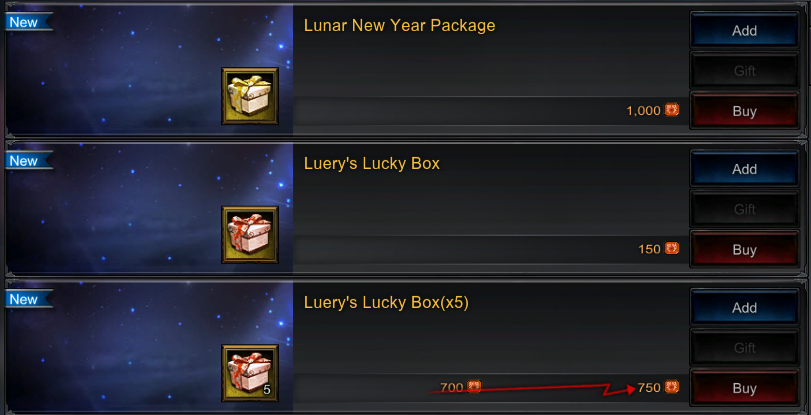This screenshot has height=415, width=811.
Task: Click the starry banner of Luery's Lucky Box
Action: tap(149, 208)
